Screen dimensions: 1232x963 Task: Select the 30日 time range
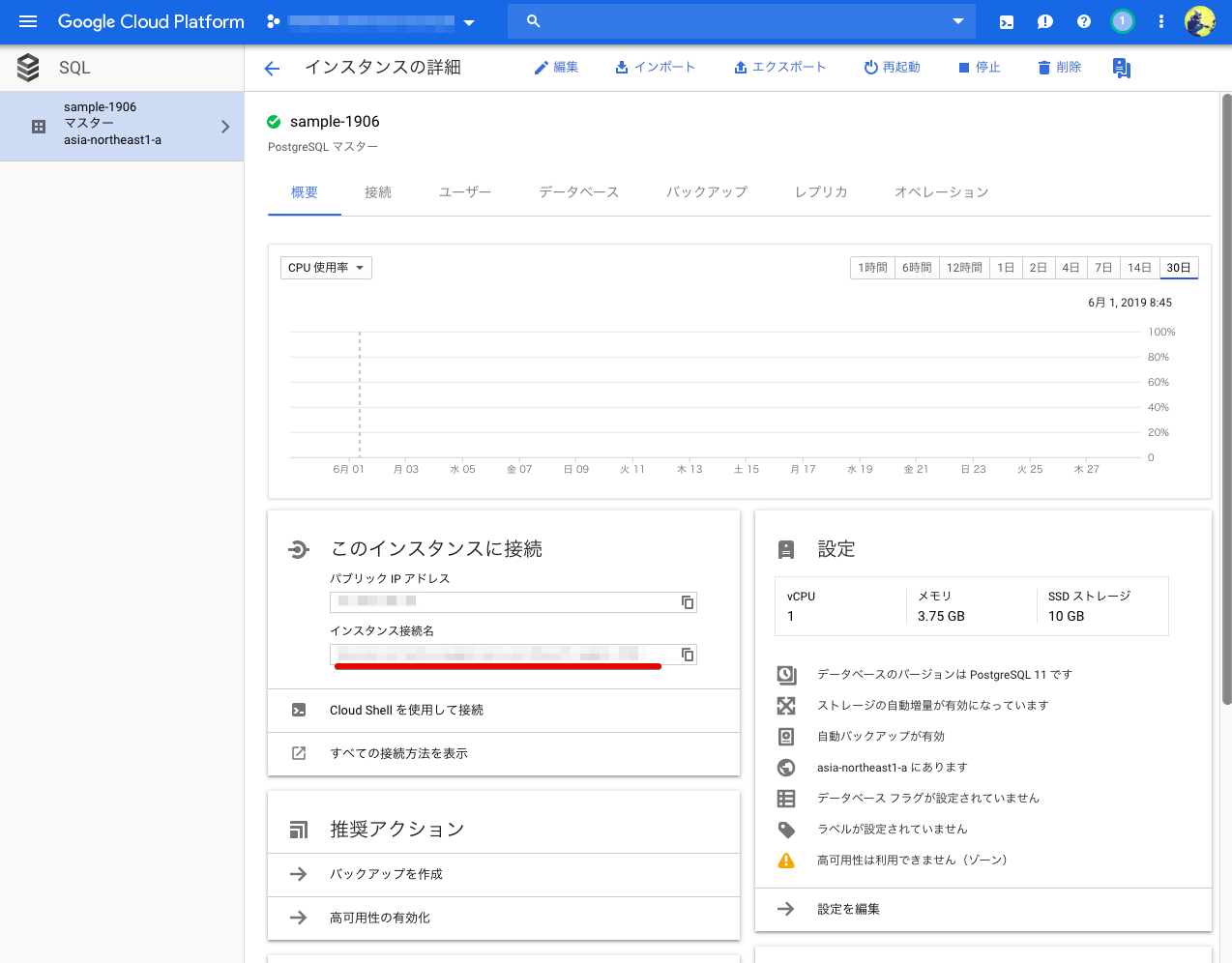[x=1179, y=268]
